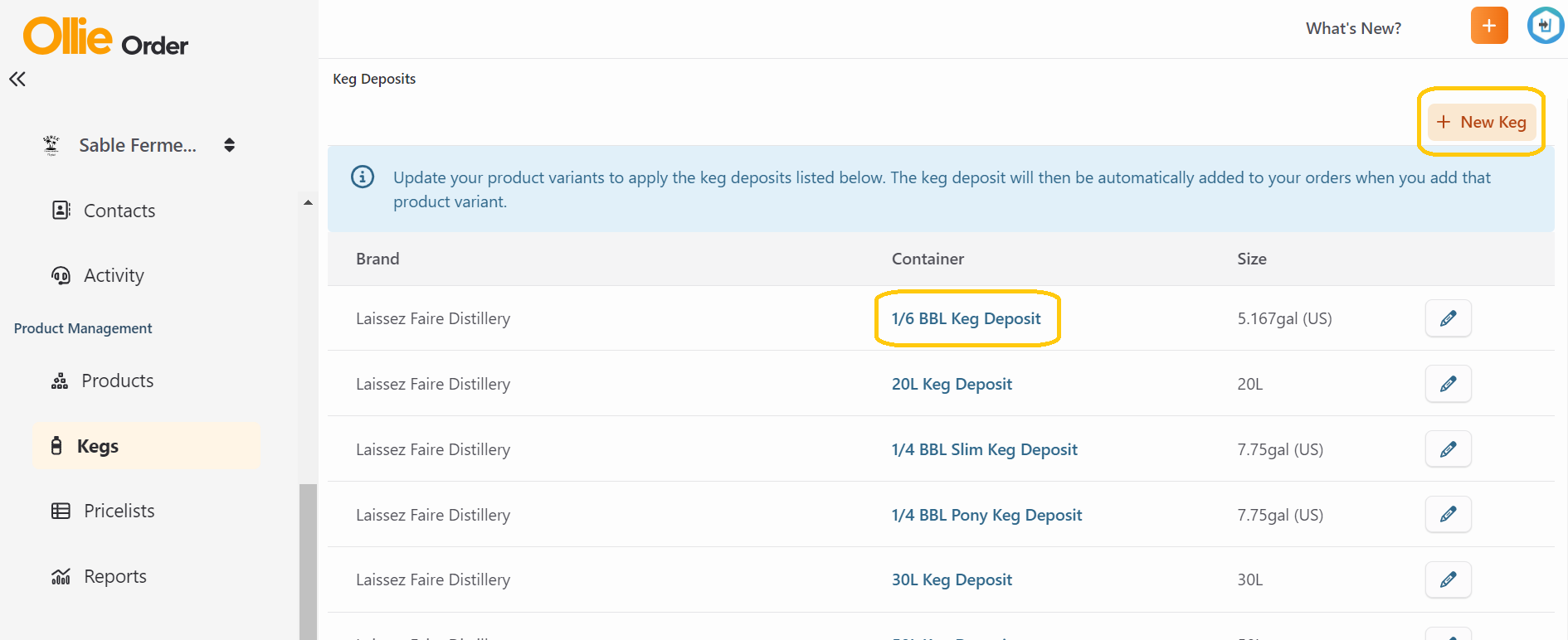Click the info icon in the blue banner
This screenshot has height=640, width=1568.
(x=363, y=177)
